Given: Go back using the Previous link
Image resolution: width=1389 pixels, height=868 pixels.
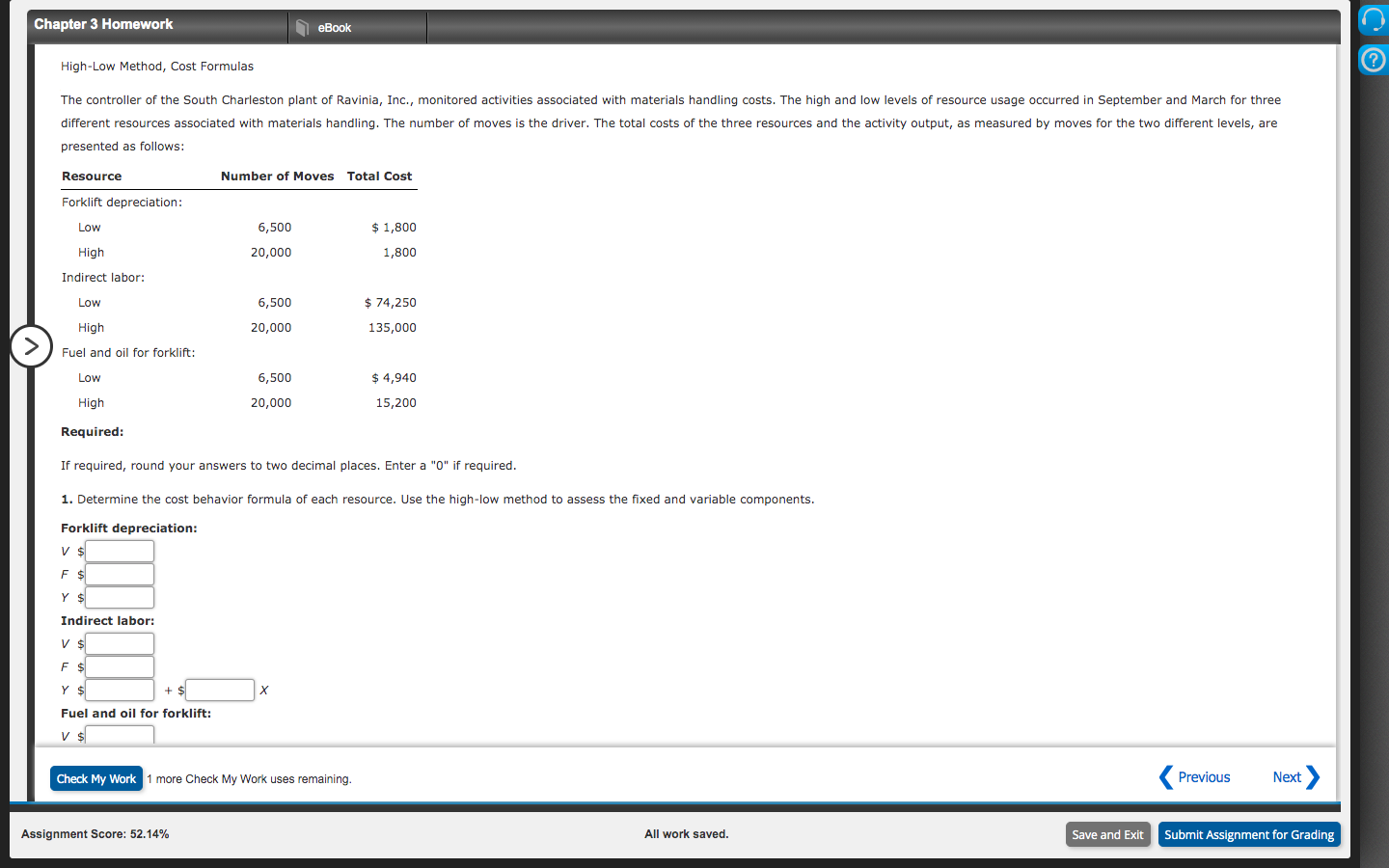Looking at the screenshot, I should coord(1203,777).
